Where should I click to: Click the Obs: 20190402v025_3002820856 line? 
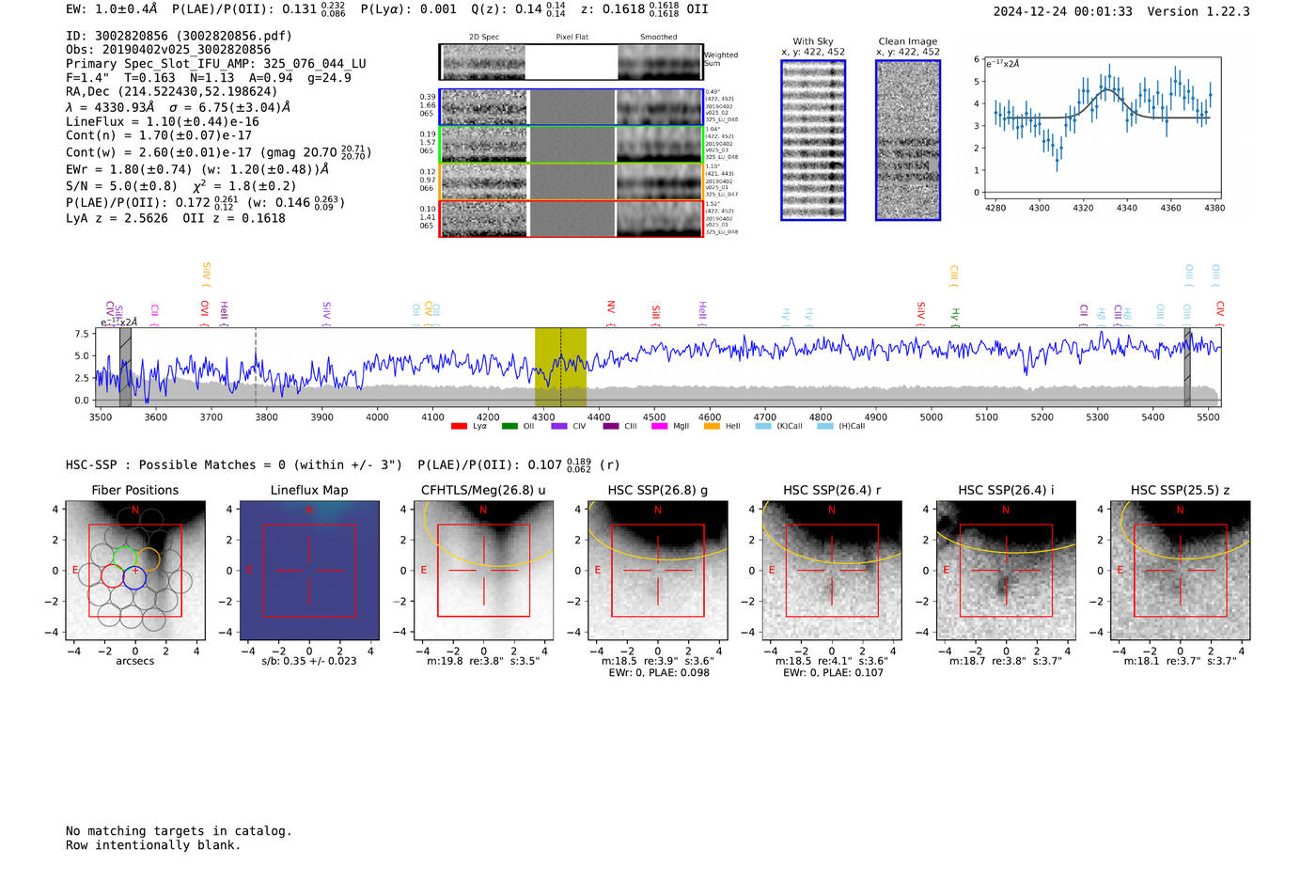click(168, 50)
